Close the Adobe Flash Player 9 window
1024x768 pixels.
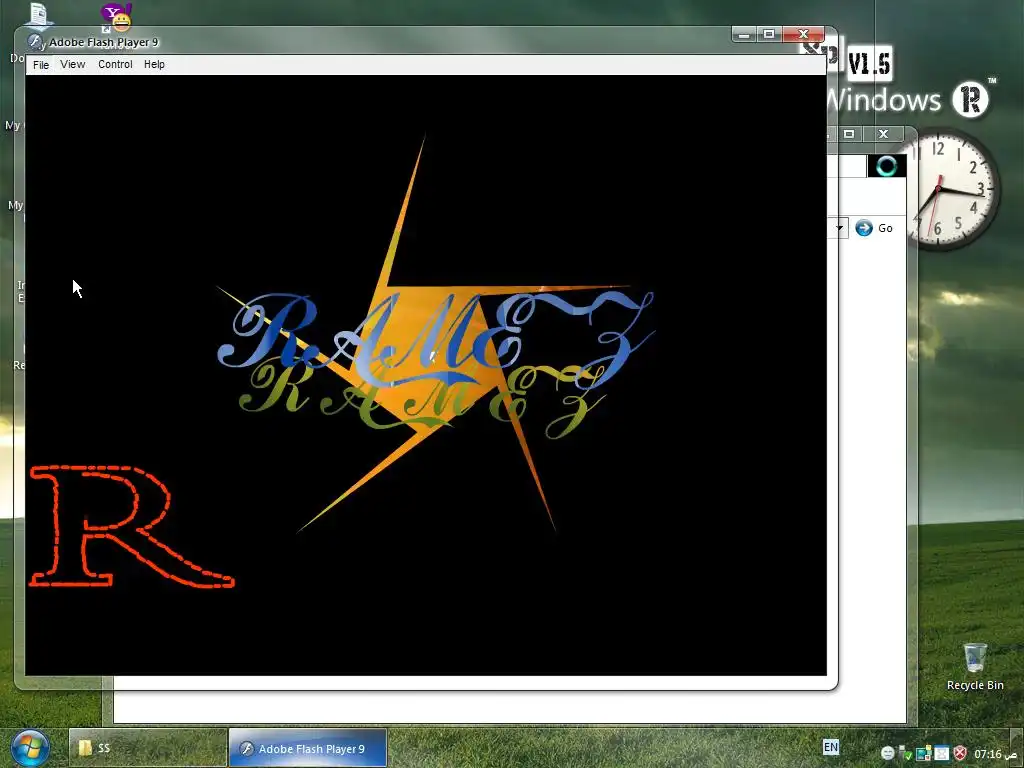(804, 34)
